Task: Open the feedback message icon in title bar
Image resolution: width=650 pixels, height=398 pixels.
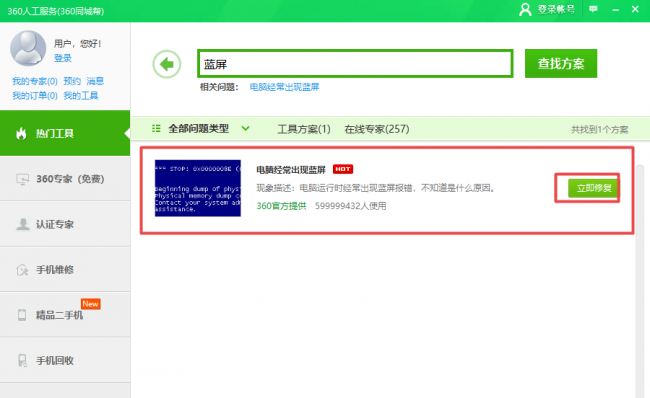Action: tap(593, 9)
